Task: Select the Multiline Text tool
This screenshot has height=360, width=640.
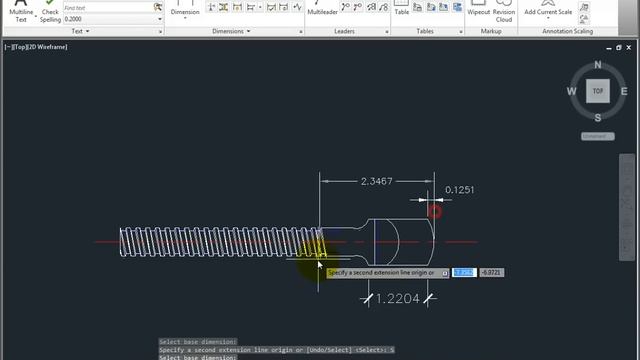Action: (x=21, y=11)
